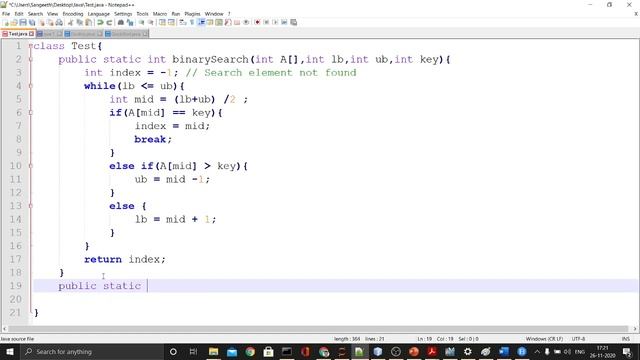Cut selection with the scissors icon
This screenshot has height=360, width=640.
click(70, 22)
